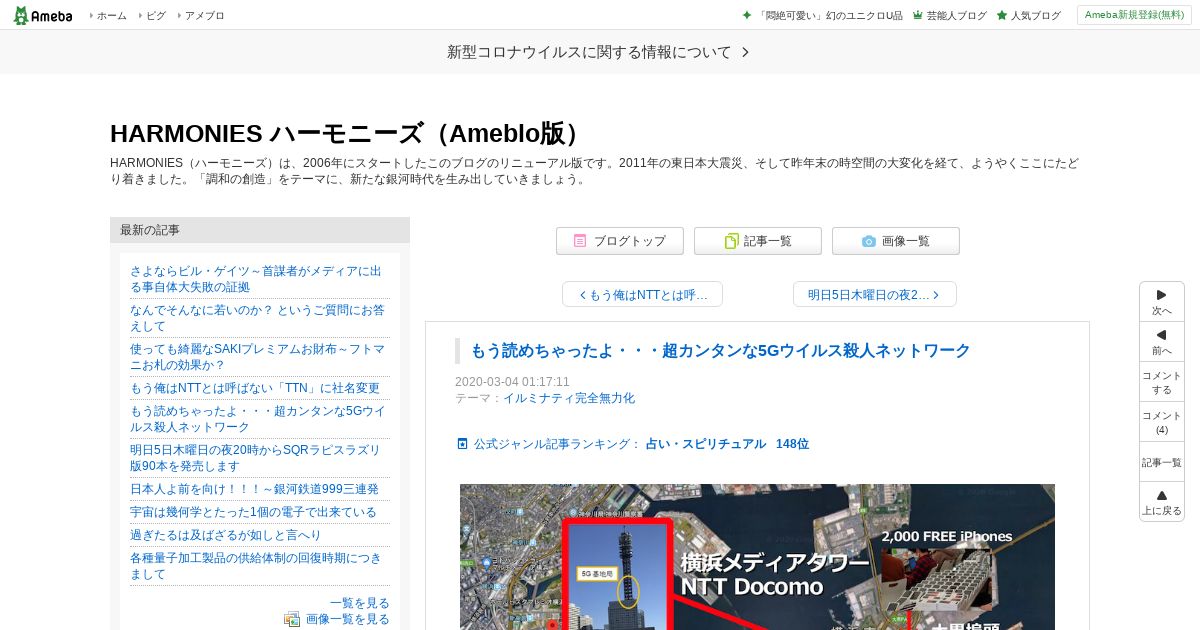Go to previous post もう俺はNTTとは呼…
The width and height of the screenshot is (1200, 630).
[642, 295]
